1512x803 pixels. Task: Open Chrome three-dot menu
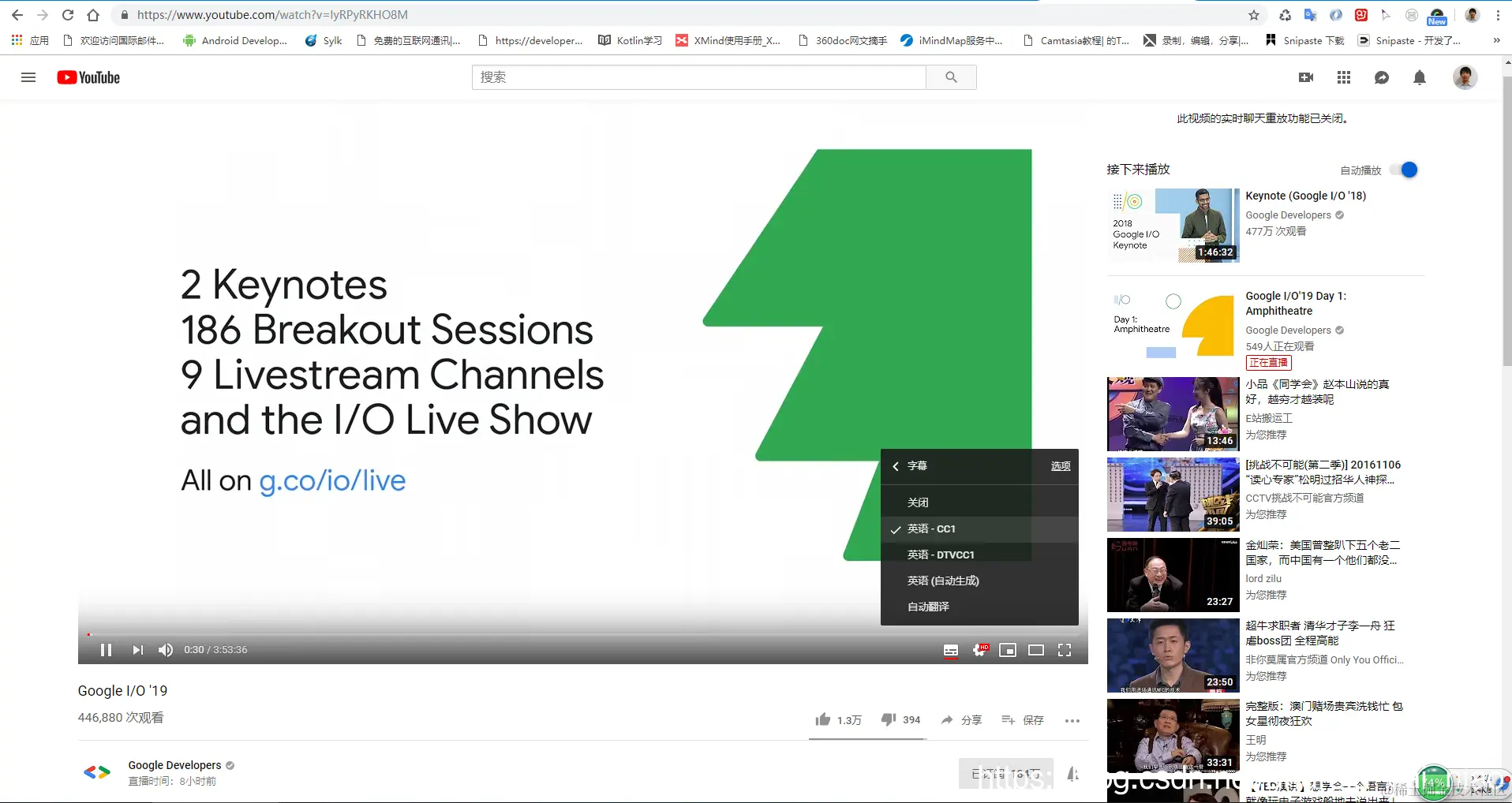tap(1498, 15)
